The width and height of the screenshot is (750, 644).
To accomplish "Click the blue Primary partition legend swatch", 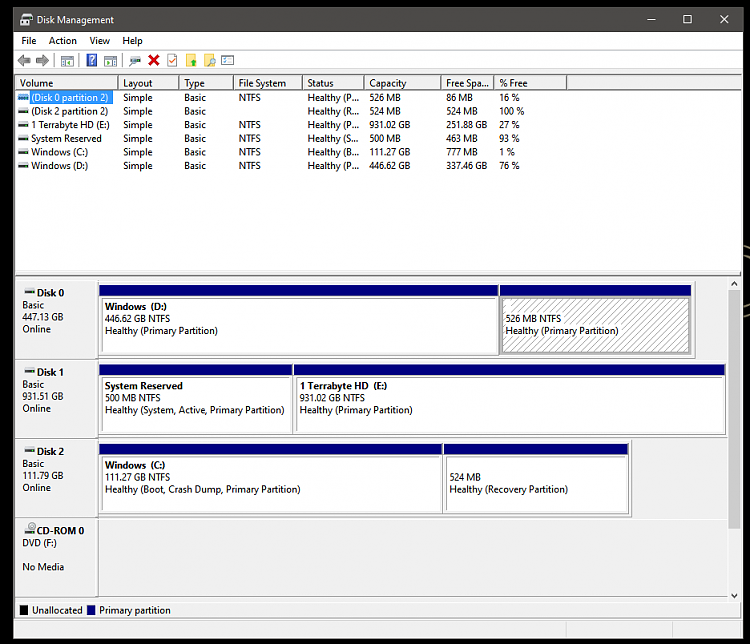I will tap(91, 610).
